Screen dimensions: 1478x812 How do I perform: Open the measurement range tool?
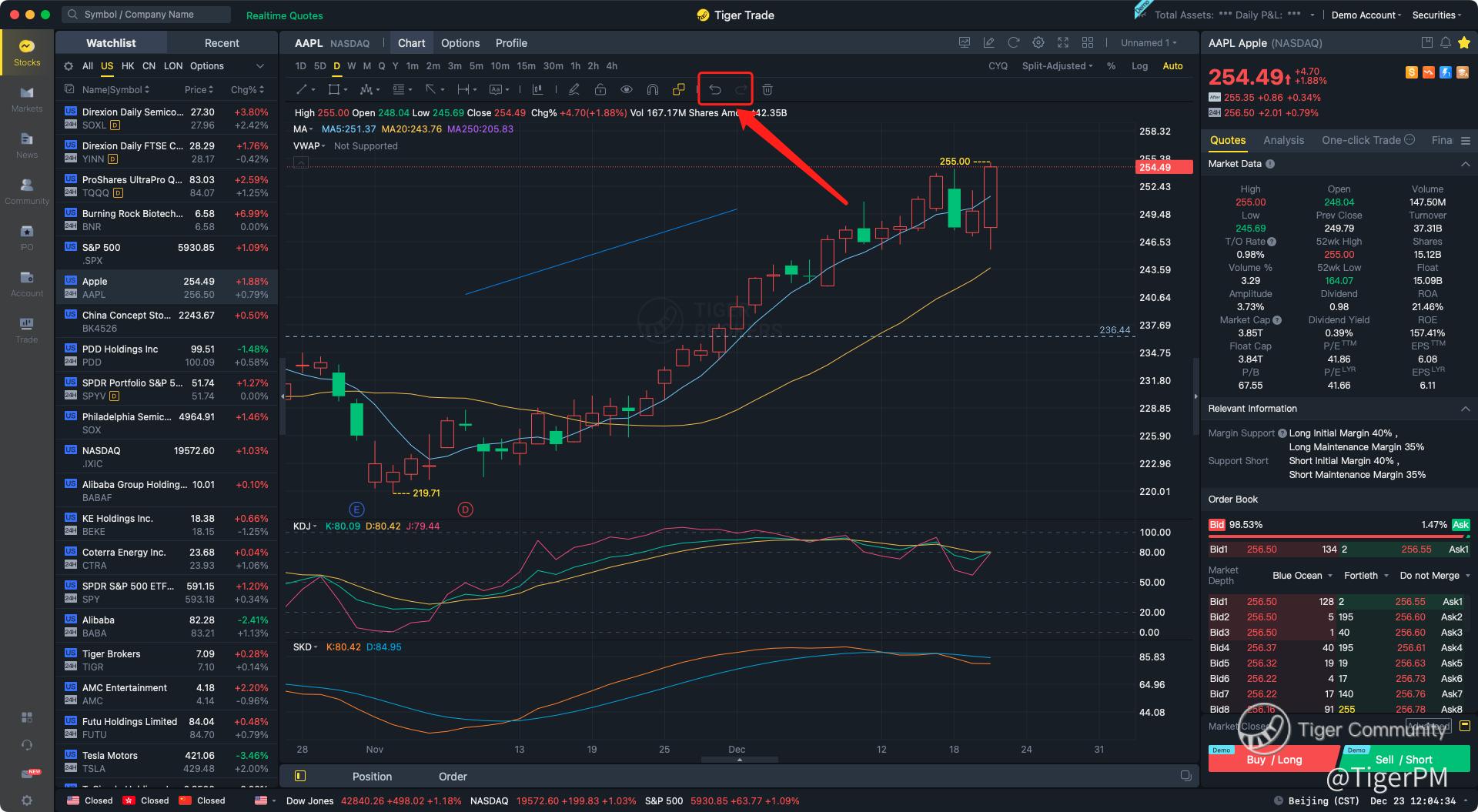(463, 89)
